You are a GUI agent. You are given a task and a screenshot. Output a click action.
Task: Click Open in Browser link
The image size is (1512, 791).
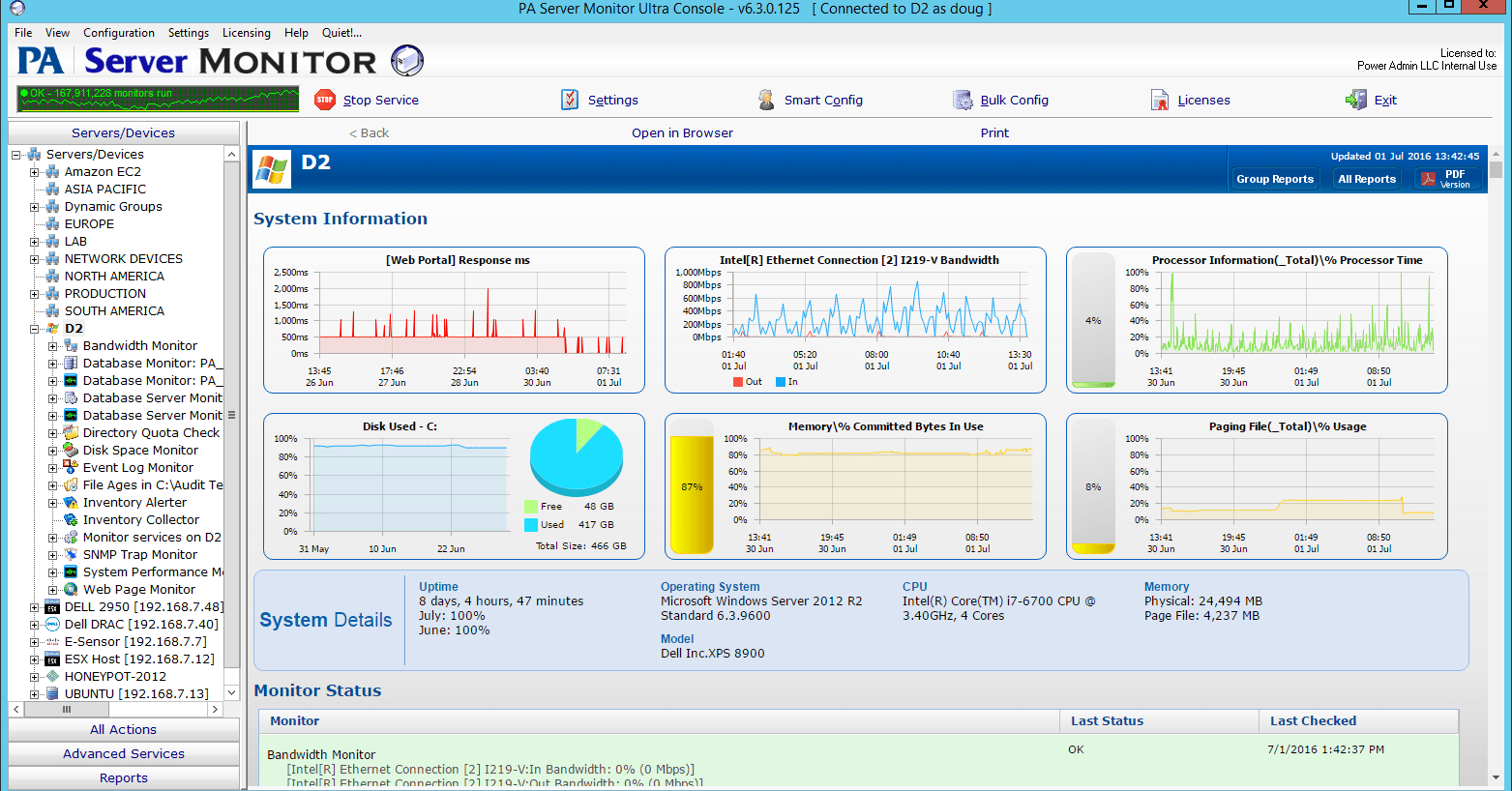click(x=682, y=132)
